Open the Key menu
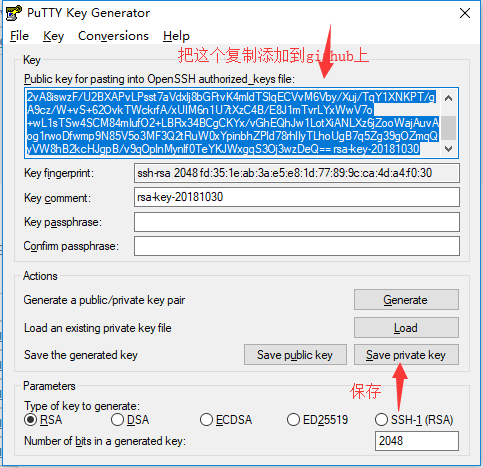The width and height of the screenshot is (483, 468). click(x=53, y=36)
